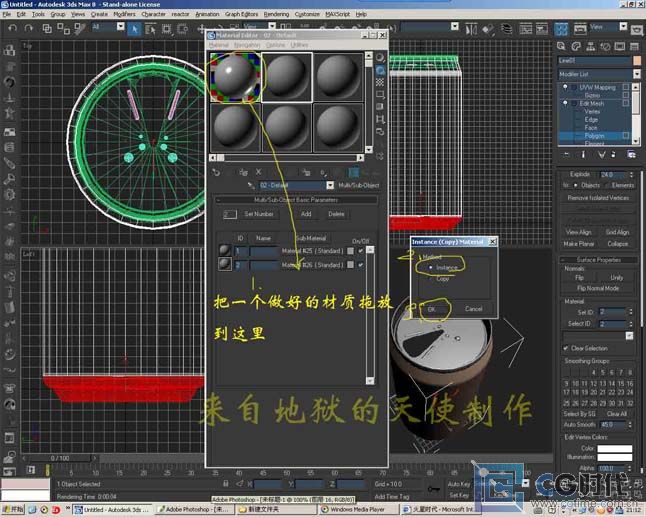Open the Display command panel tab
The image size is (646, 517).
[620, 47]
